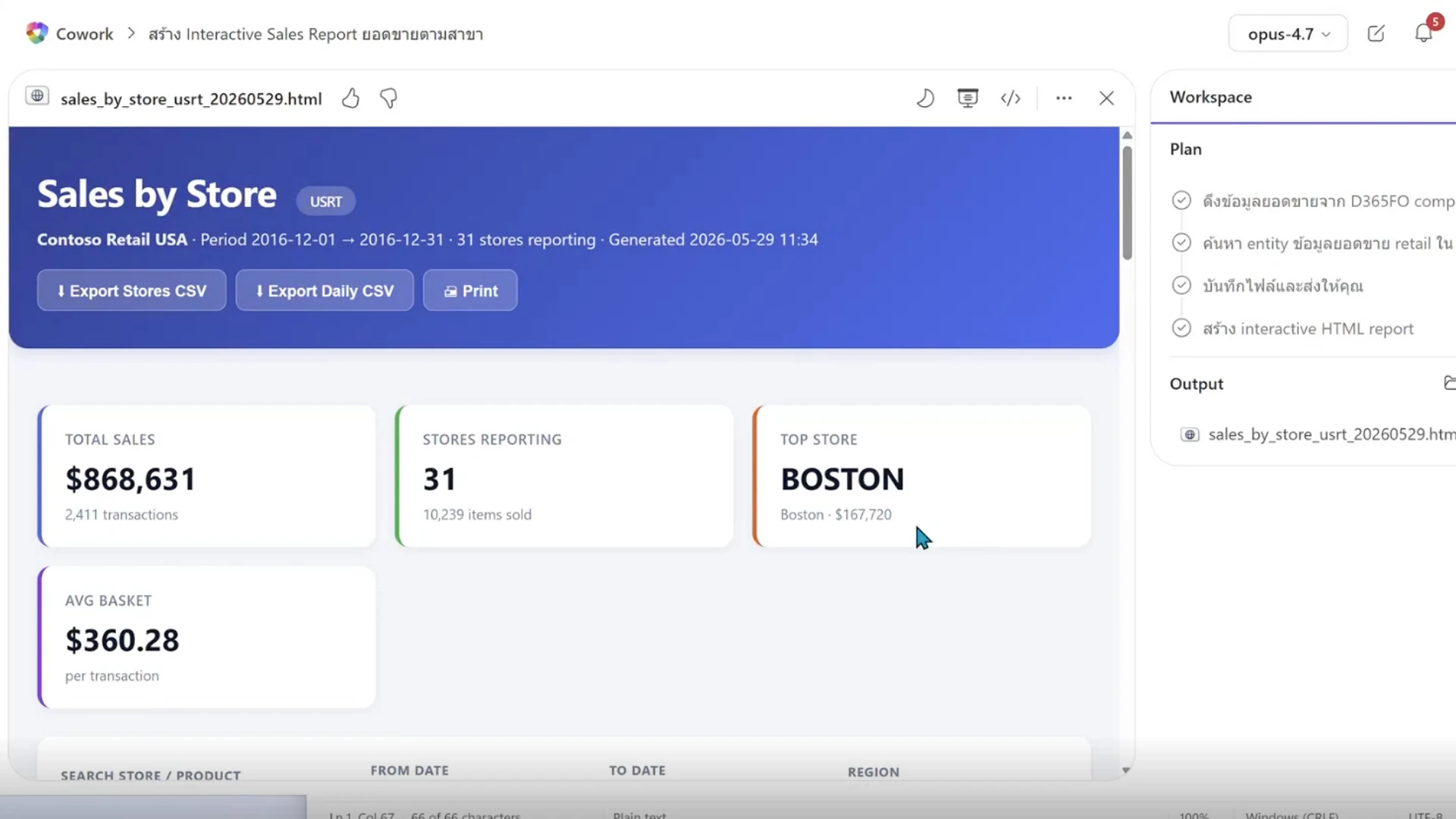The image size is (1456, 819).
Task: Click the globe file icon beside sales_by_store_usrt_20260529.html
Action: pos(37,96)
